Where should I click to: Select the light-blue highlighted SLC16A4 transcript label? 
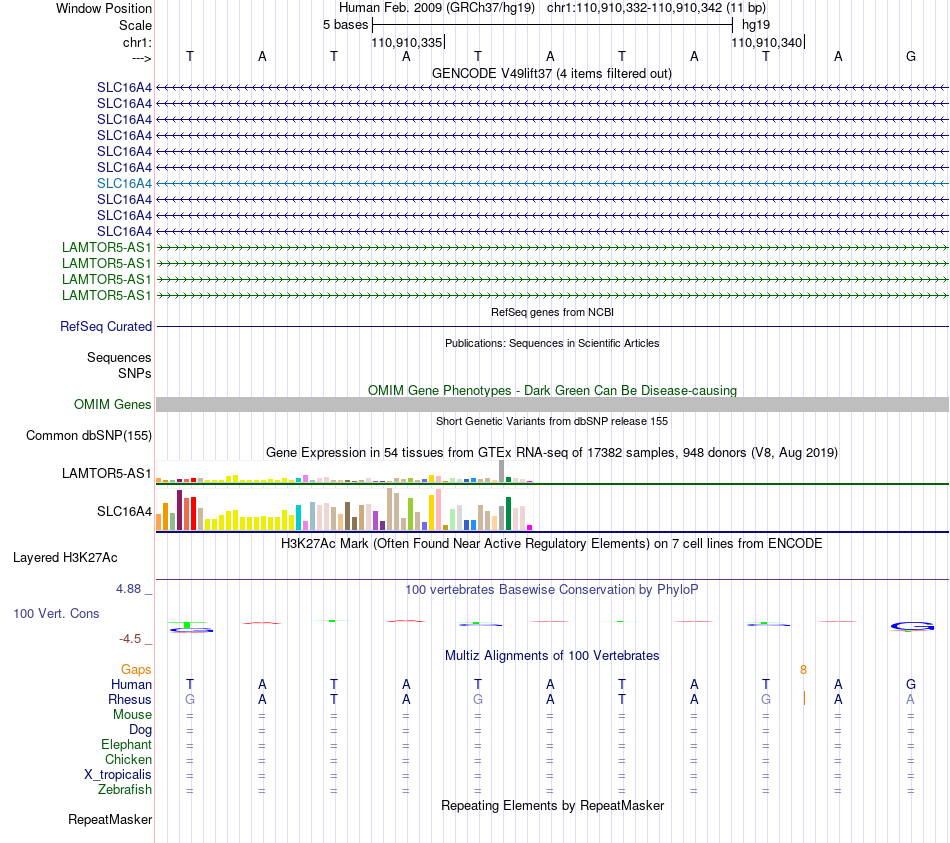(124, 183)
